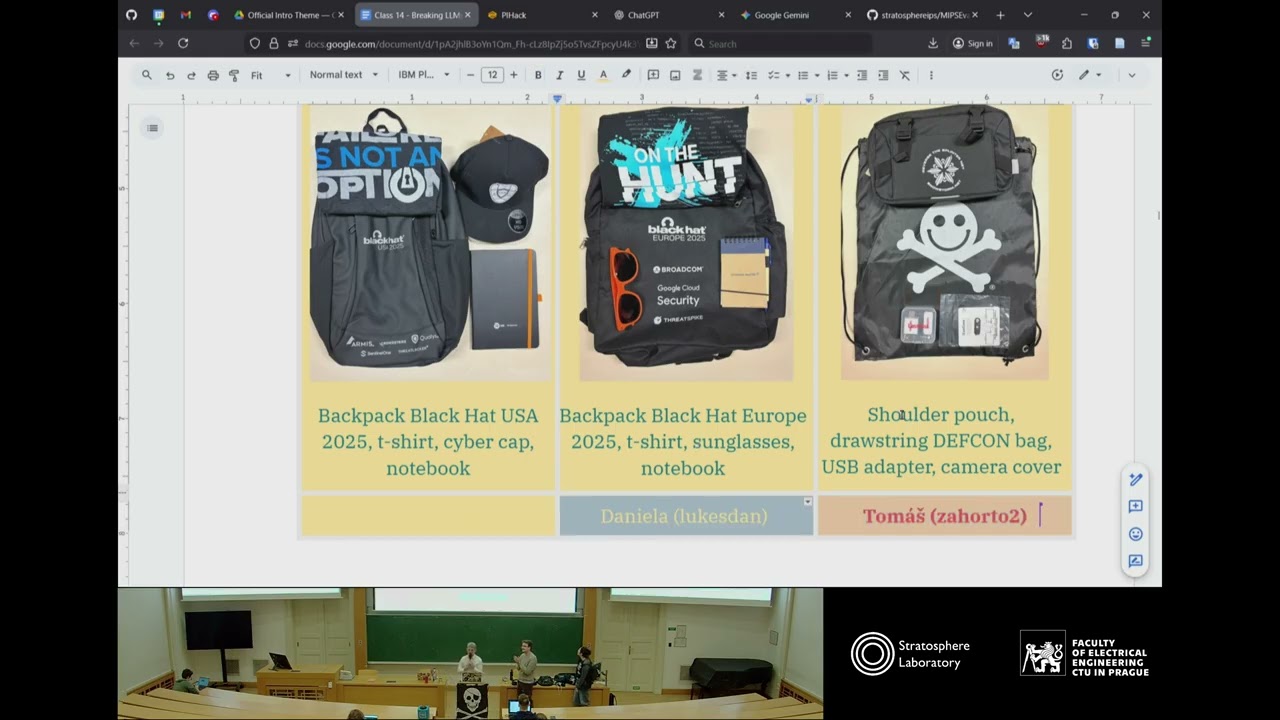Click the Tomáš (zahorto2) name cell
This screenshot has height=720, width=1280.
[945, 516]
